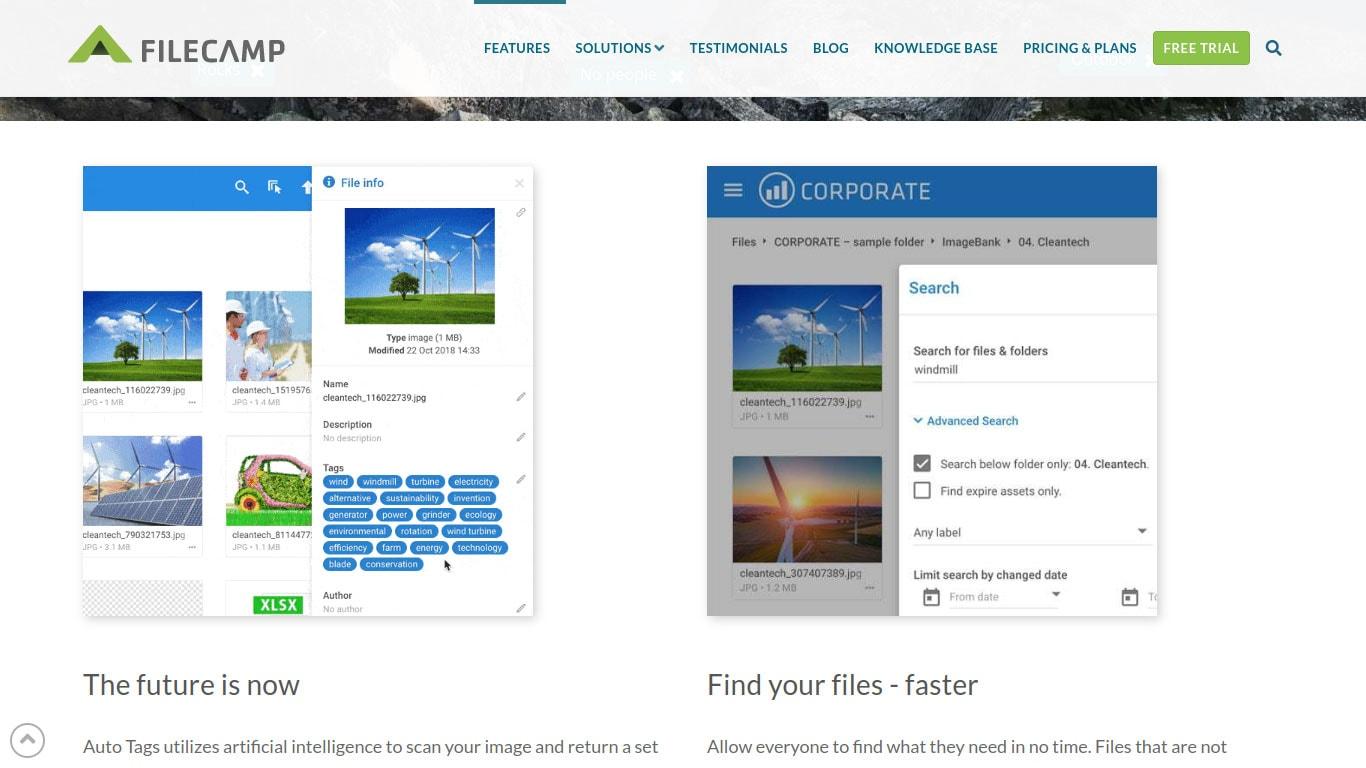Click the From date calendar icon
This screenshot has width=1366, height=768.
point(931,597)
